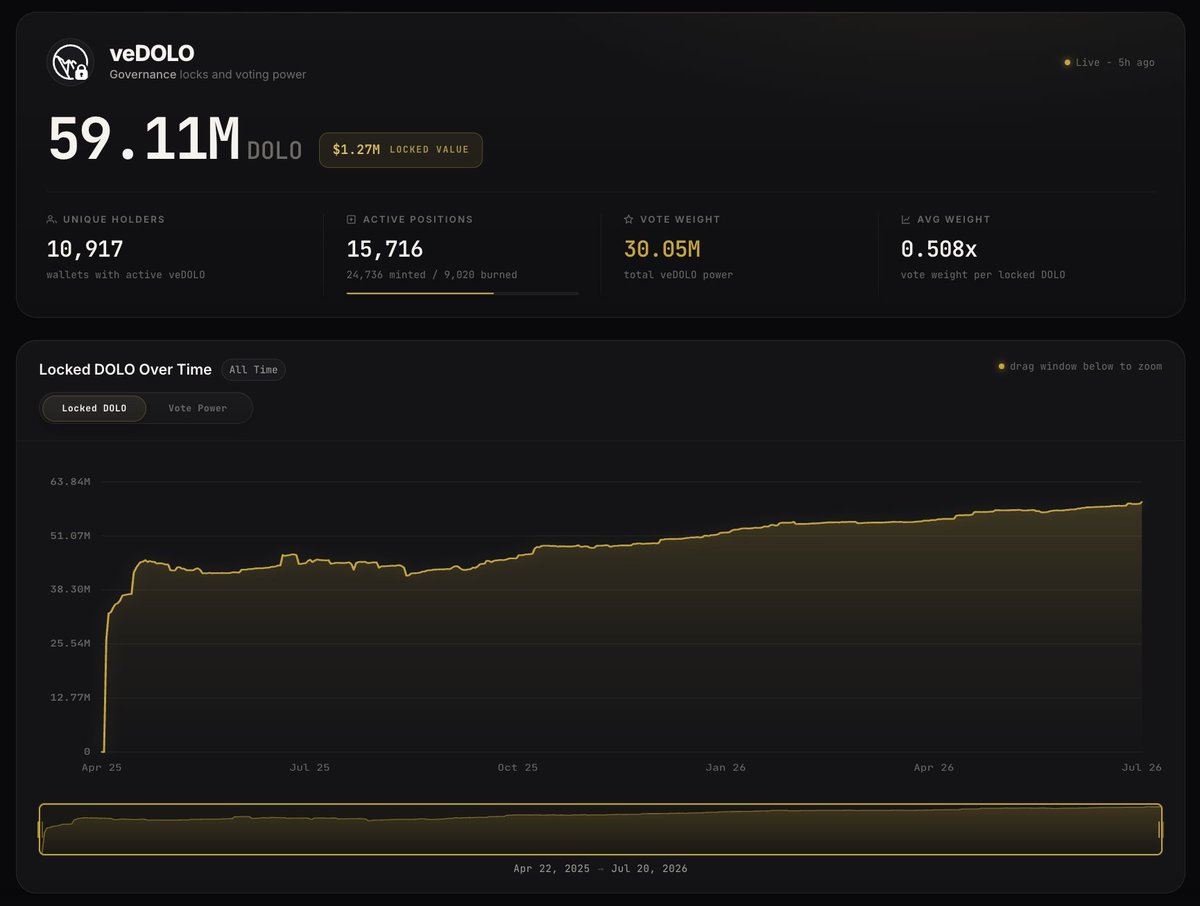Click the main Locked DOLO area chart
This screenshot has width=1200, height=906.
tap(621, 616)
